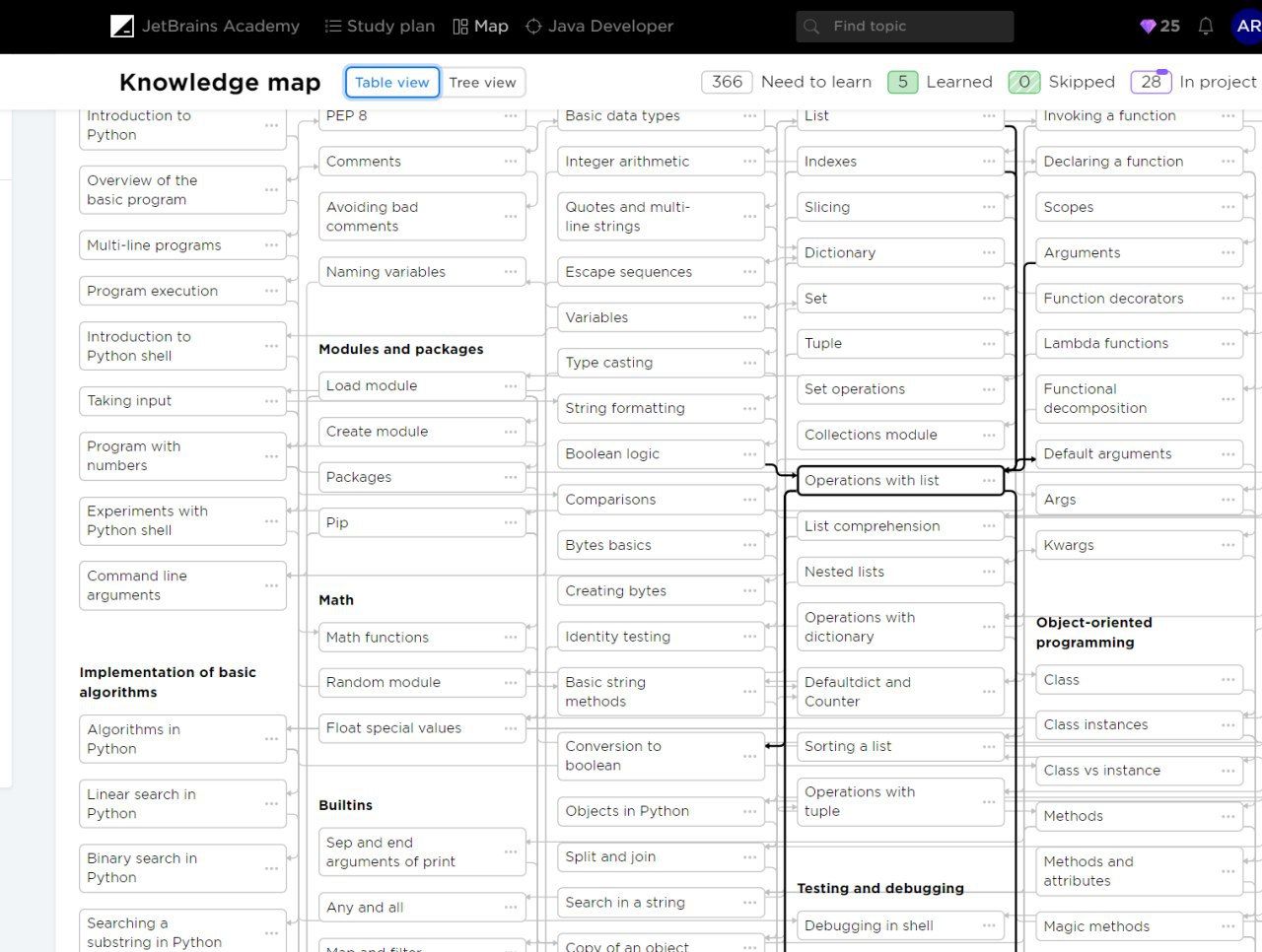Toggle the 28 In project filter
Screen dimensions: 1262x952
pos(1194,82)
